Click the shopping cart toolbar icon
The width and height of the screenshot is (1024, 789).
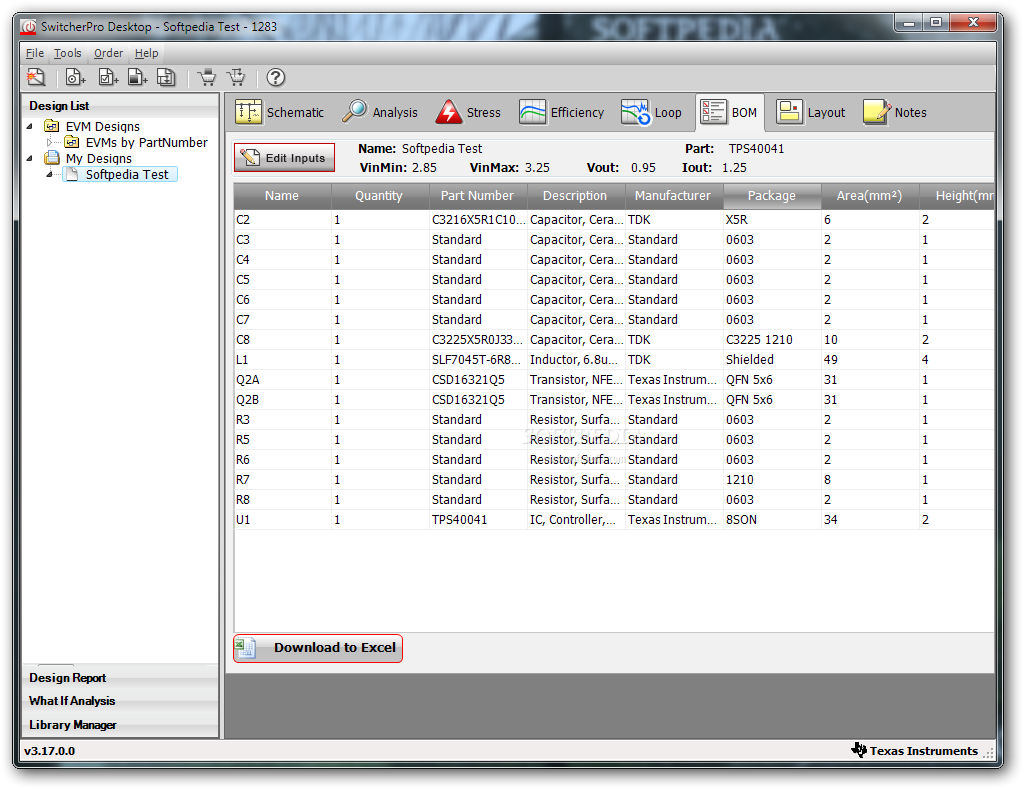pos(207,77)
